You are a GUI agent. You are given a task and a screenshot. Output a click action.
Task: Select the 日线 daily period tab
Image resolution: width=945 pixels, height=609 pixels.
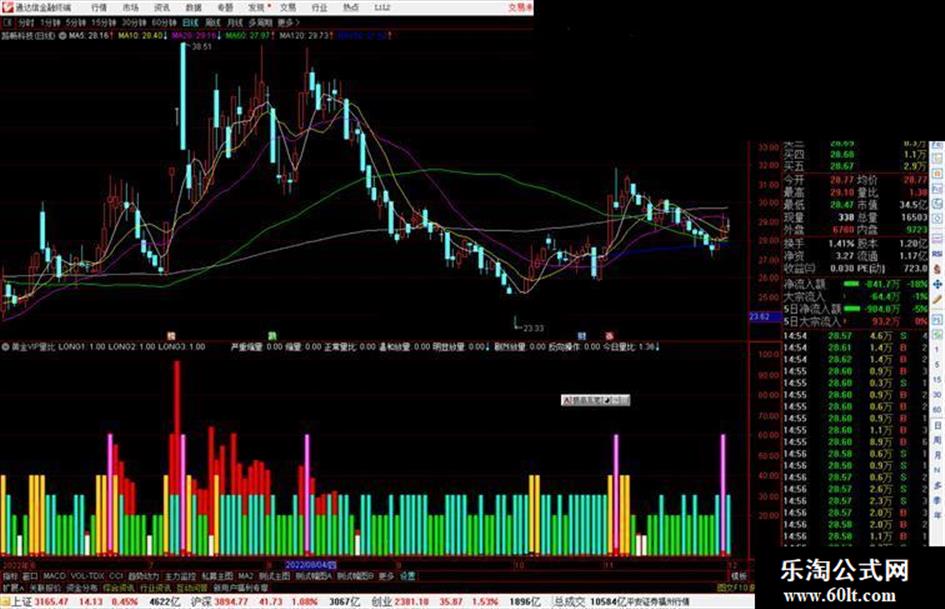point(190,22)
